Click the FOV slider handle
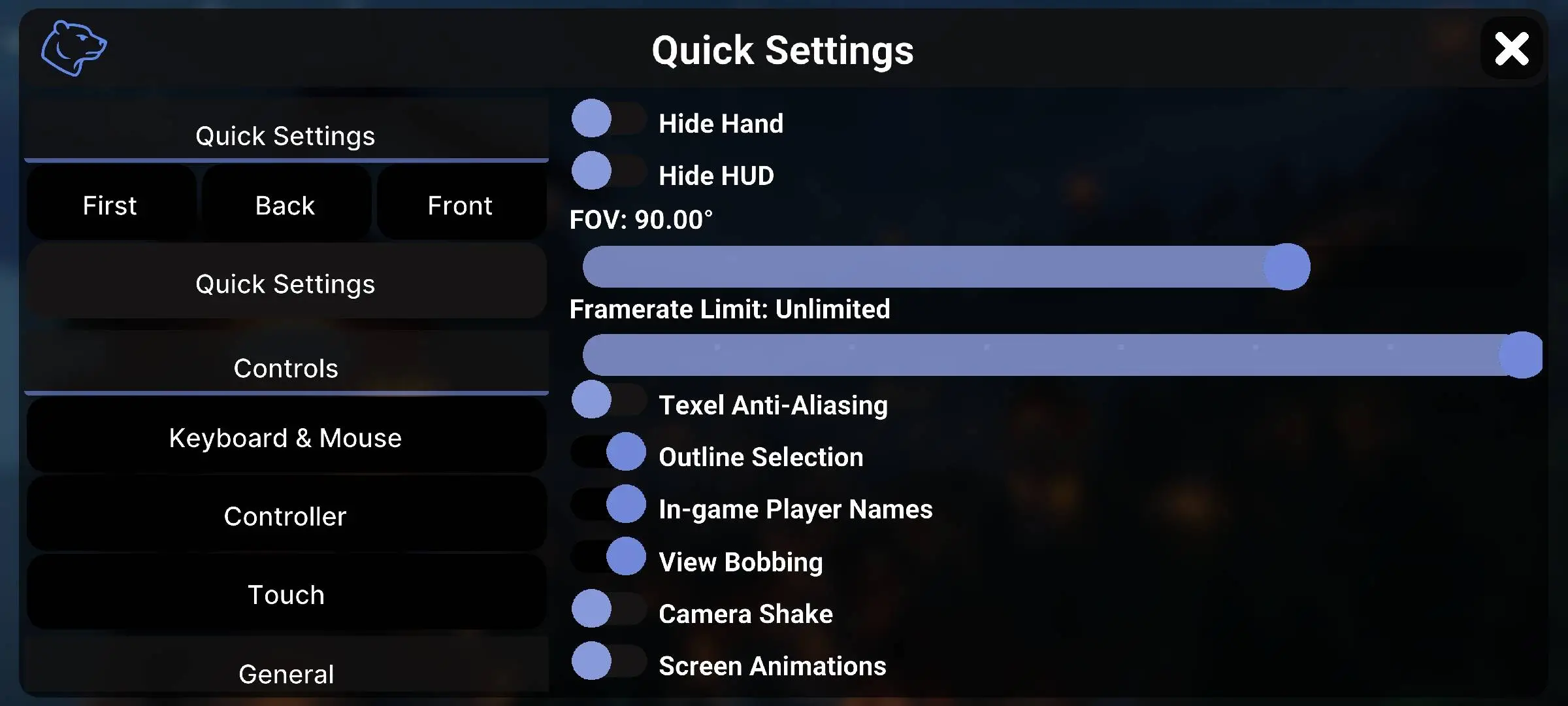Screen dimensions: 1568x706 click(x=1286, y=267)
